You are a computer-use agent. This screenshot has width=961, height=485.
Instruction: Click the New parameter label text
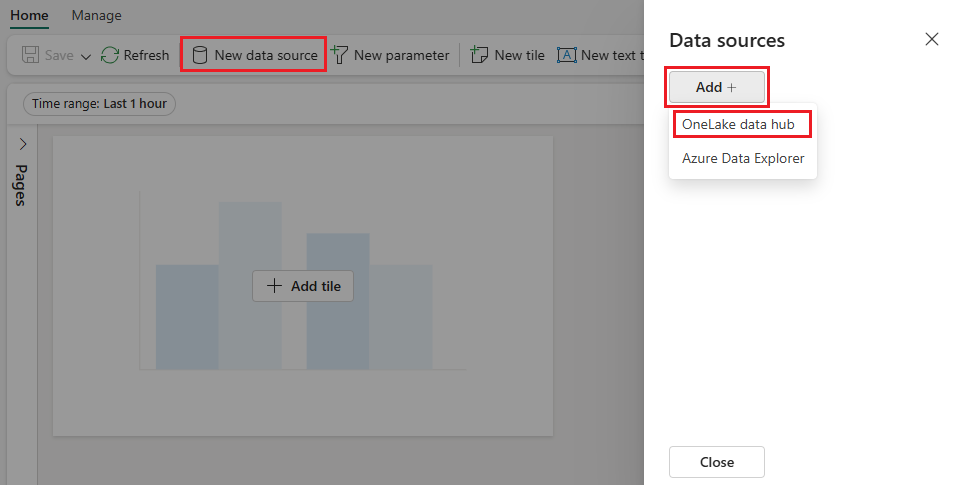coord(401,55)
